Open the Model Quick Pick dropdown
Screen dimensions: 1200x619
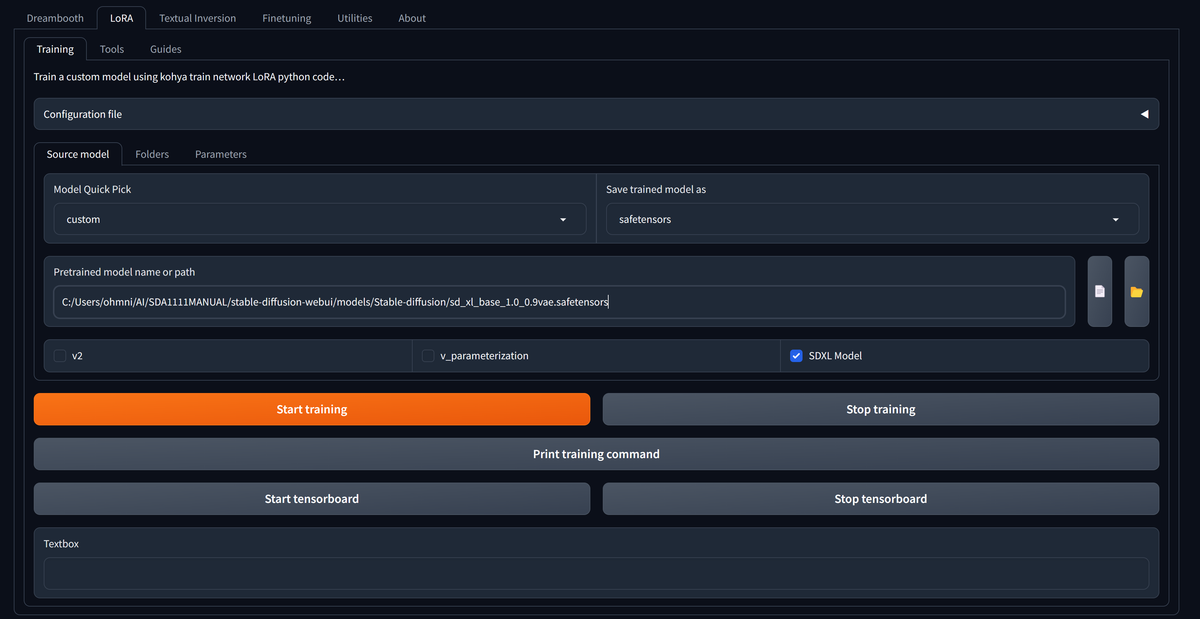coord(320,219)
